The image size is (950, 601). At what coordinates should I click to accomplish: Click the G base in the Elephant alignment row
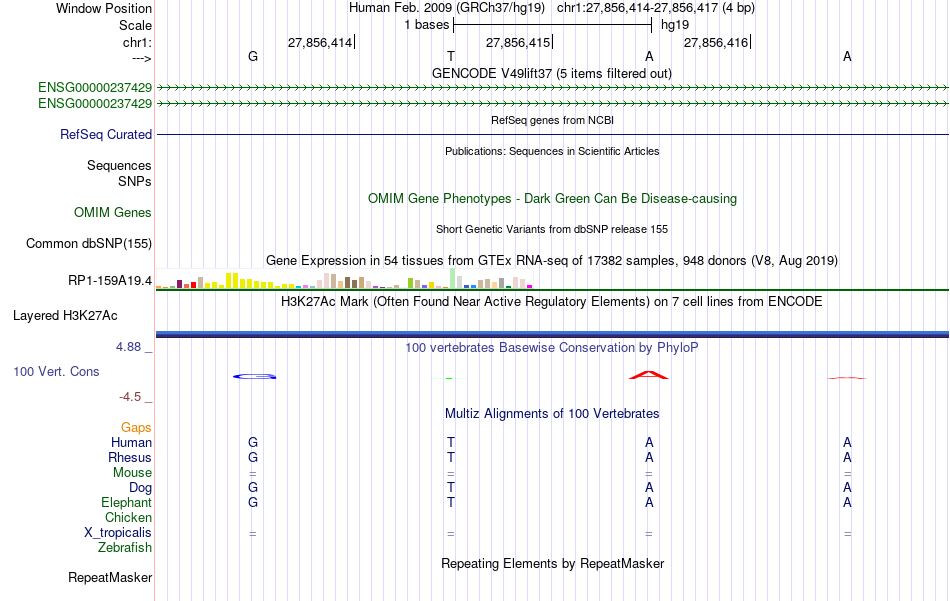point(253,503)
